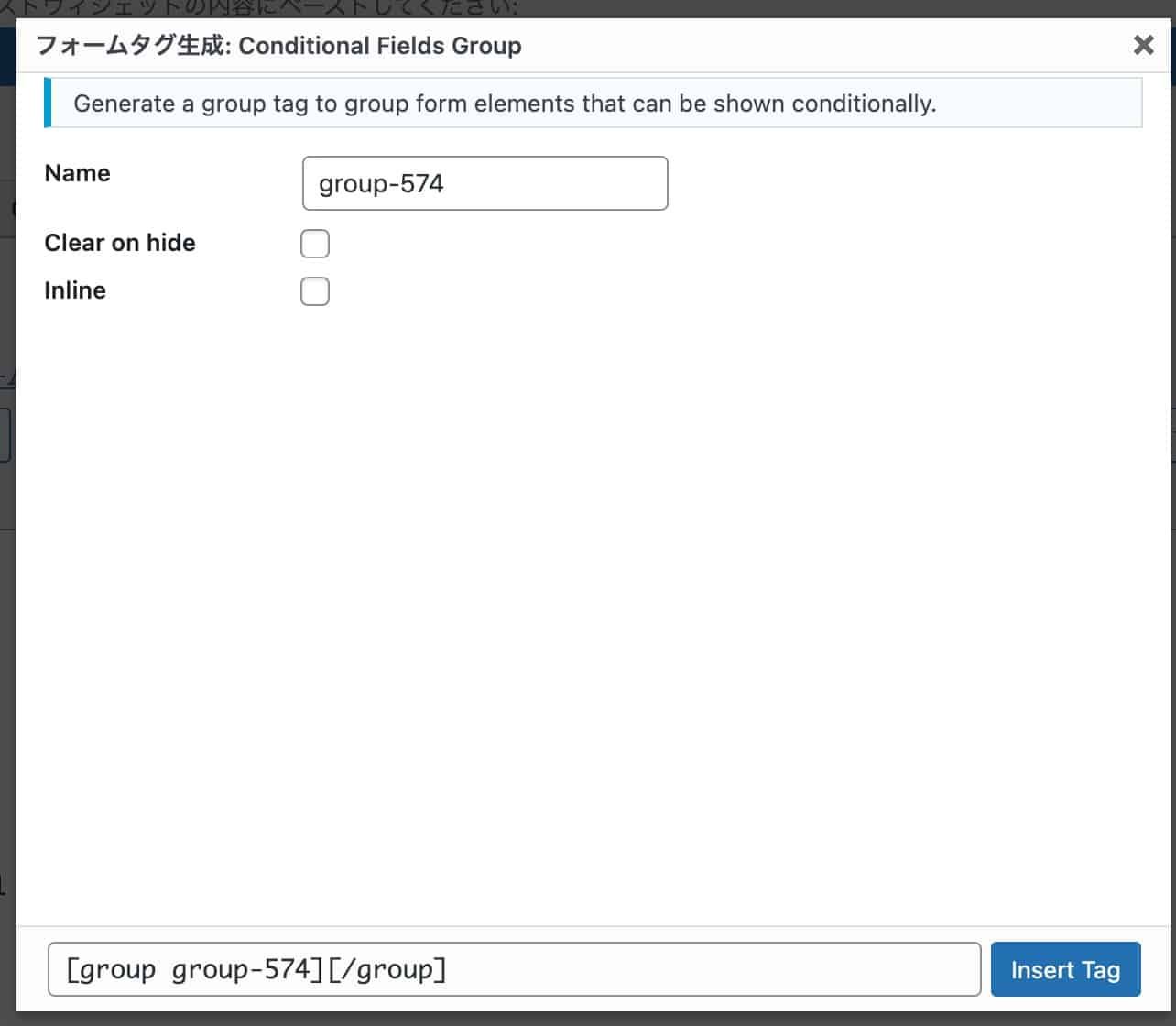Dismiss the dialog using the X icon
Viewport: 1176px width, 1026px height.
(x=1143, y=45)
